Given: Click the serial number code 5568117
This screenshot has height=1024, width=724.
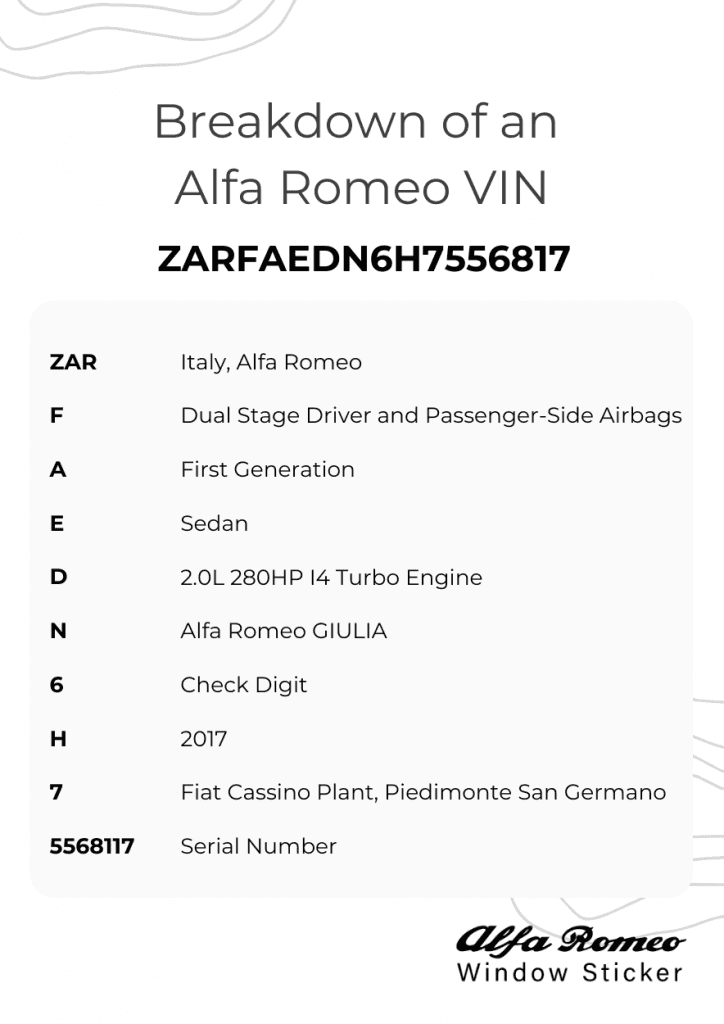Looking at the screenshot, I should pyautogui.click(x=92, y=847).
